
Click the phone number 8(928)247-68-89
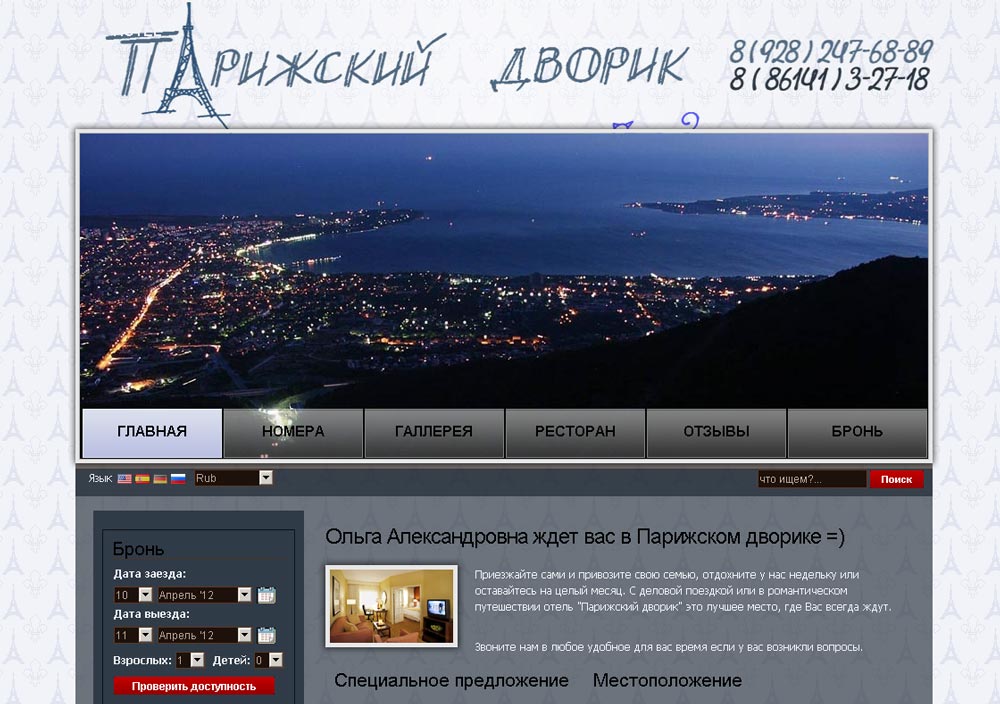point(831,51)
